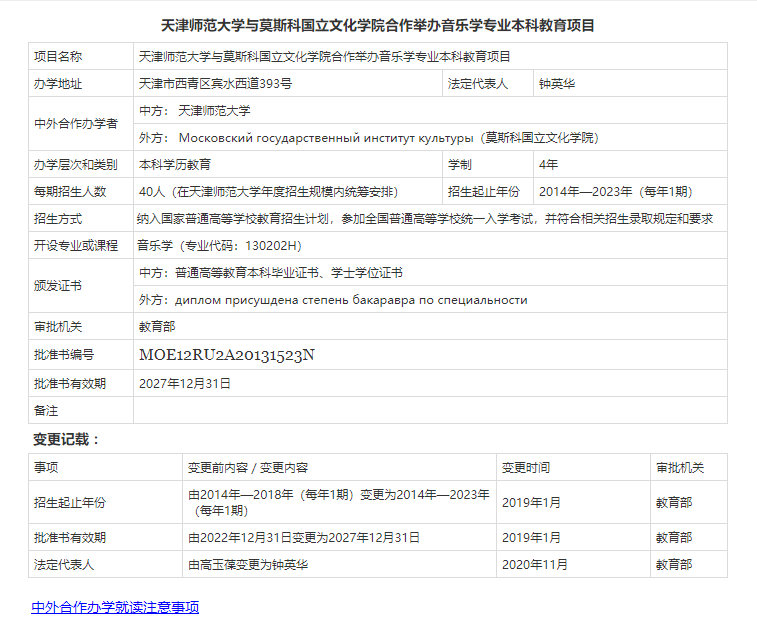Viewport: 757px width, 626px height.
Task: Click 教育部 in the 2020年11月 row
Action: 674,565
